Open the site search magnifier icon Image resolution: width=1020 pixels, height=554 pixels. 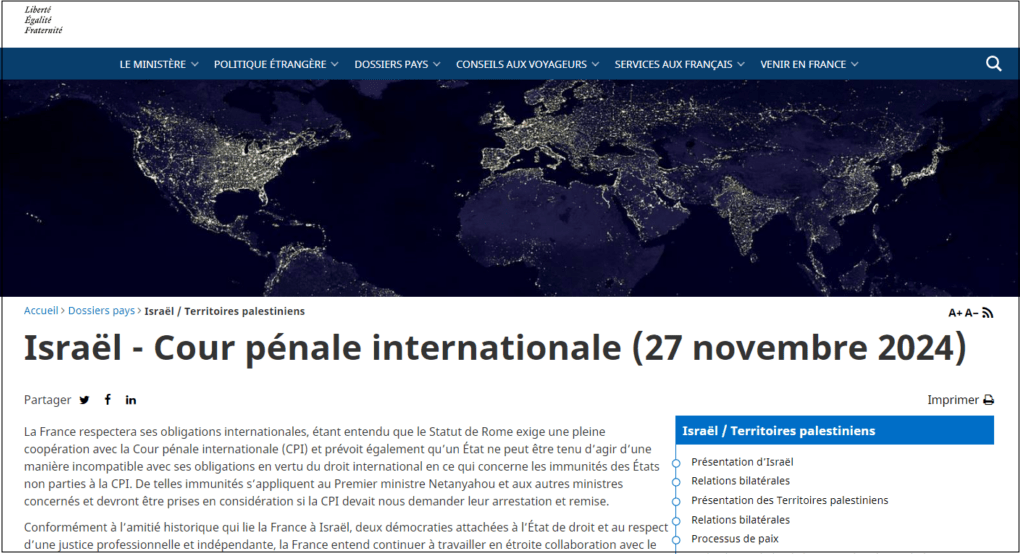click(993, 64)
